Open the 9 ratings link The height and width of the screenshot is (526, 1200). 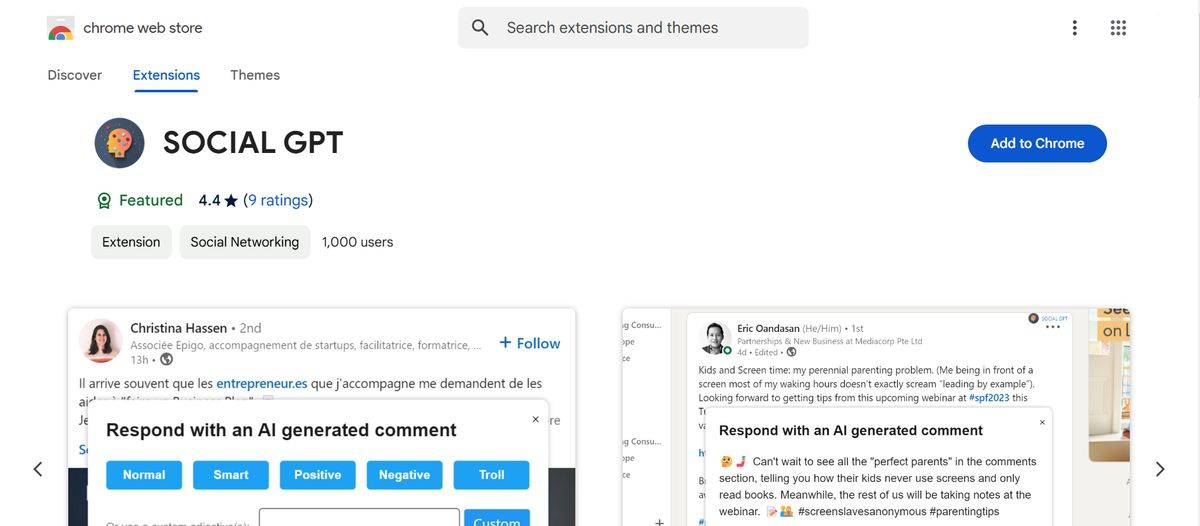278,200
